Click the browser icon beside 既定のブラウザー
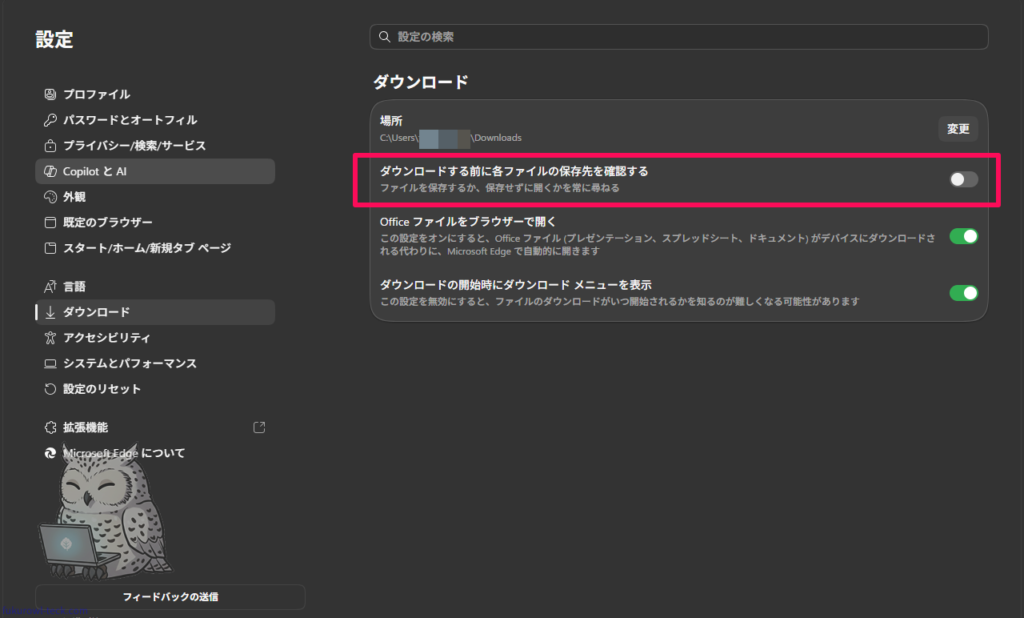This screenshot has width=1024, height=618. click(50, 222)
